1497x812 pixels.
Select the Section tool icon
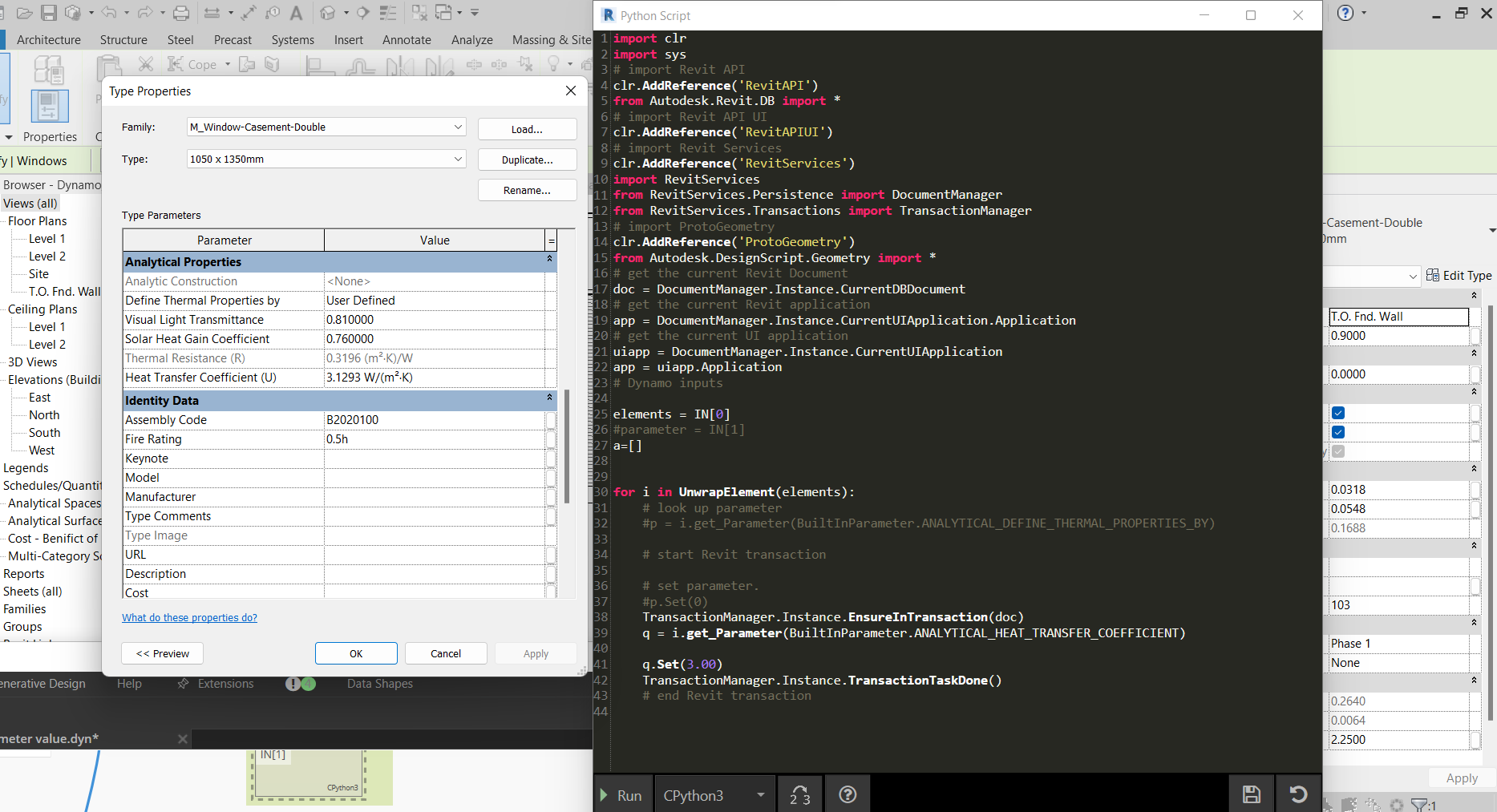(x=363, y=13)
